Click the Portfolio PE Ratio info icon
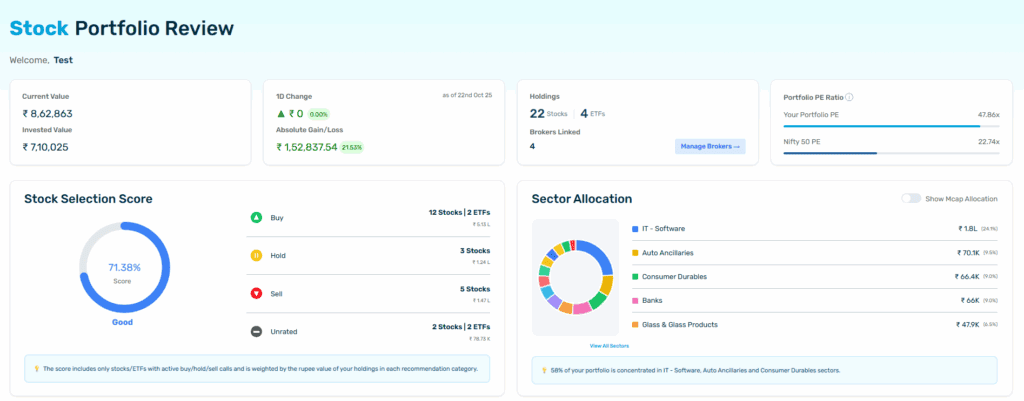Screen dimensions: 1024x401 [849, 97]
